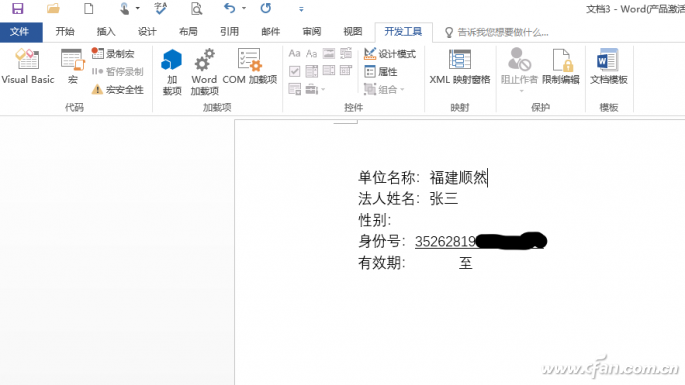The width and height of the screenshot is (685, 385).
Task: Insert drop-down list content control
Action: (329, 70)
